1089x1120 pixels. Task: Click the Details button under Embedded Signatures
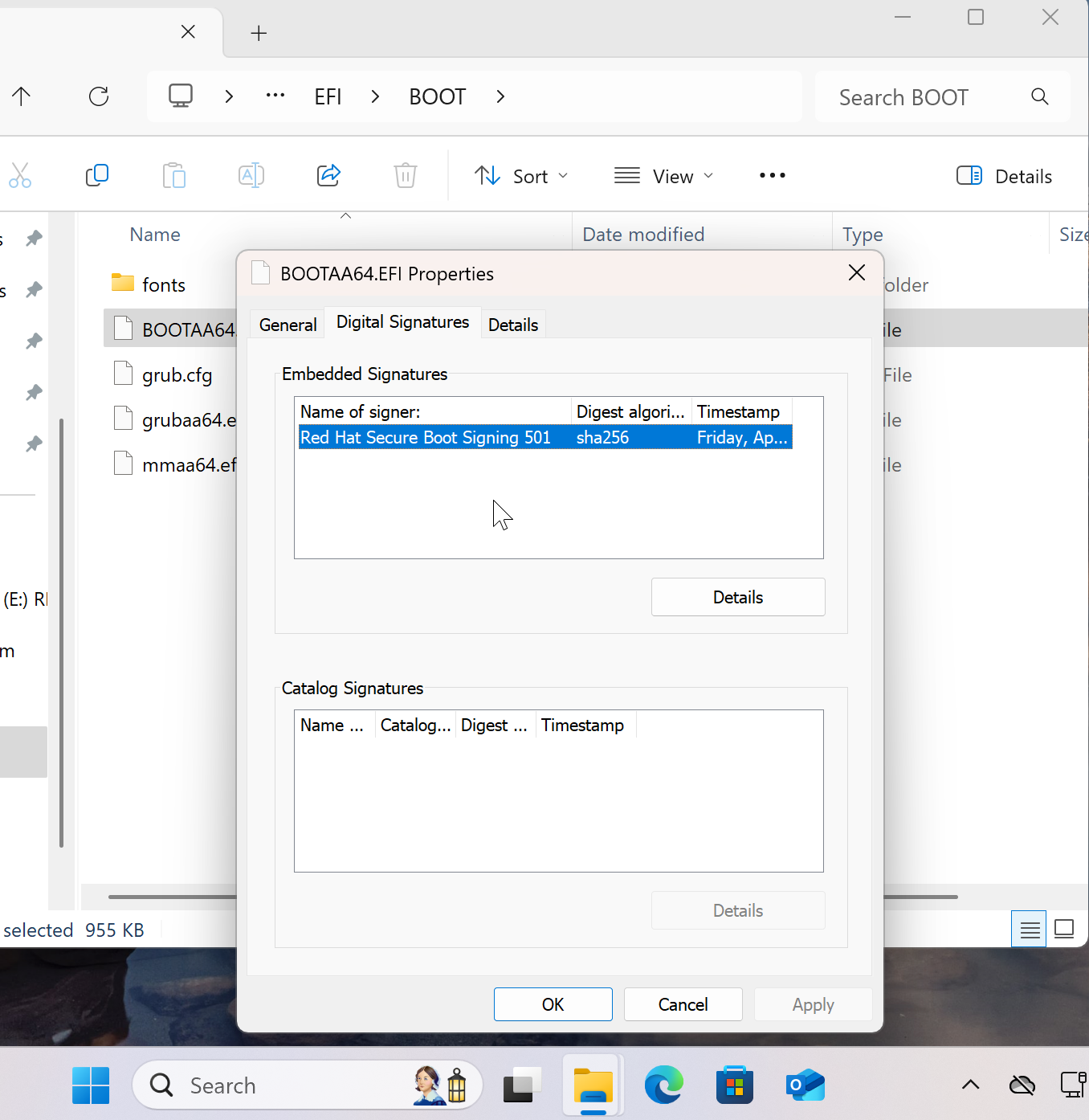point(737,597)
